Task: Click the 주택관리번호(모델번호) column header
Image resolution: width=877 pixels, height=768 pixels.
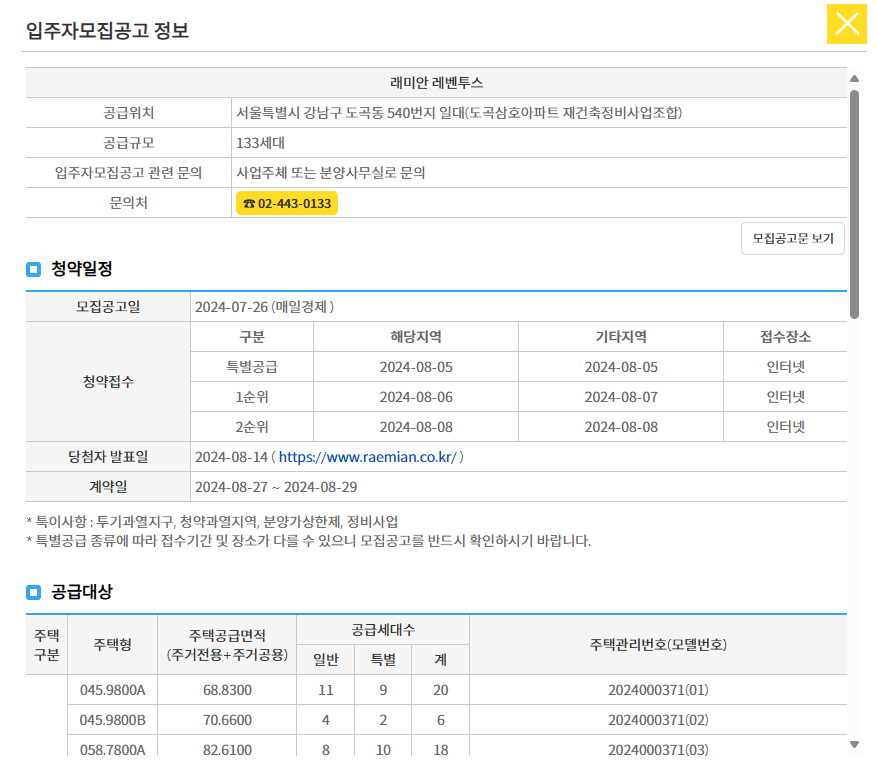Action: [x=658, y=645]
